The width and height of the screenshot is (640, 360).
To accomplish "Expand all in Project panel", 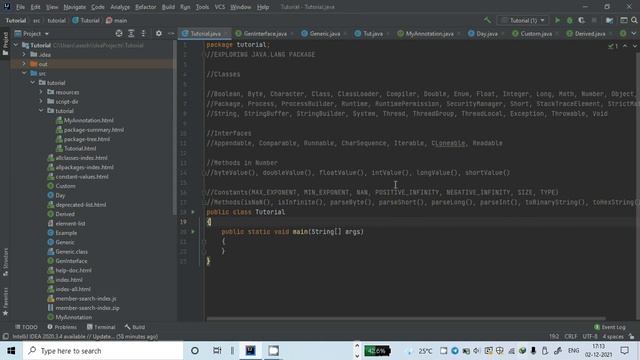I will coord(131,33).
